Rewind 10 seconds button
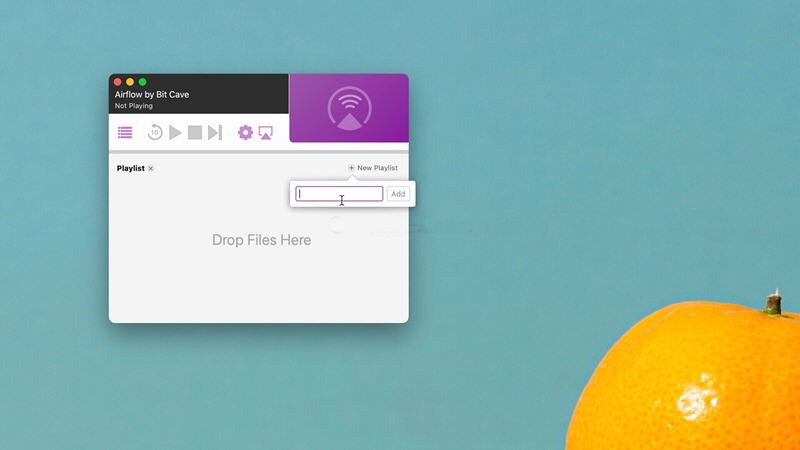 (155, 133)
